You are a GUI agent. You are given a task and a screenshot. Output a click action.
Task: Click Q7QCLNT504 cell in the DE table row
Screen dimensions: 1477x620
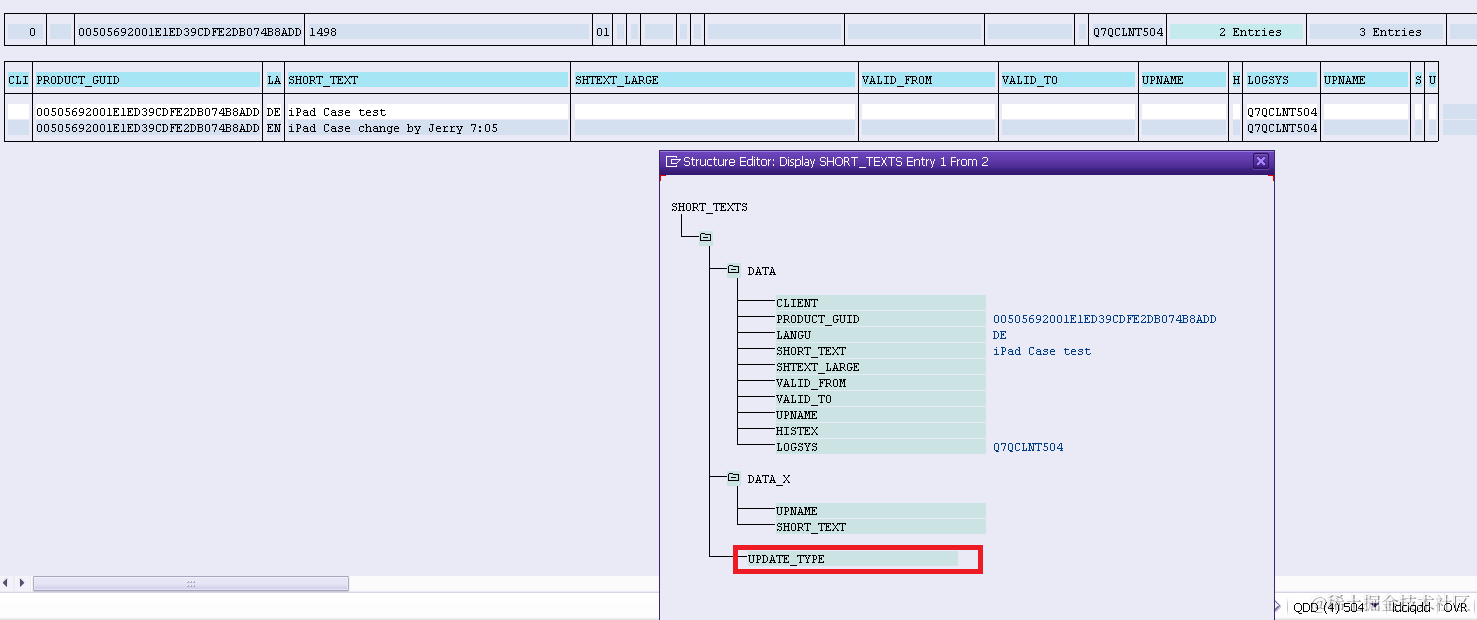pos(1282,112)
